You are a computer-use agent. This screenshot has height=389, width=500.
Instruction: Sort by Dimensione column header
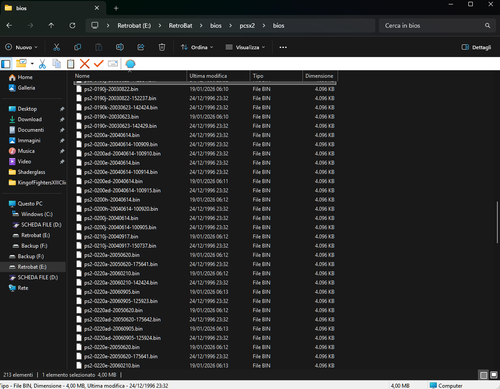coord(320,76)
